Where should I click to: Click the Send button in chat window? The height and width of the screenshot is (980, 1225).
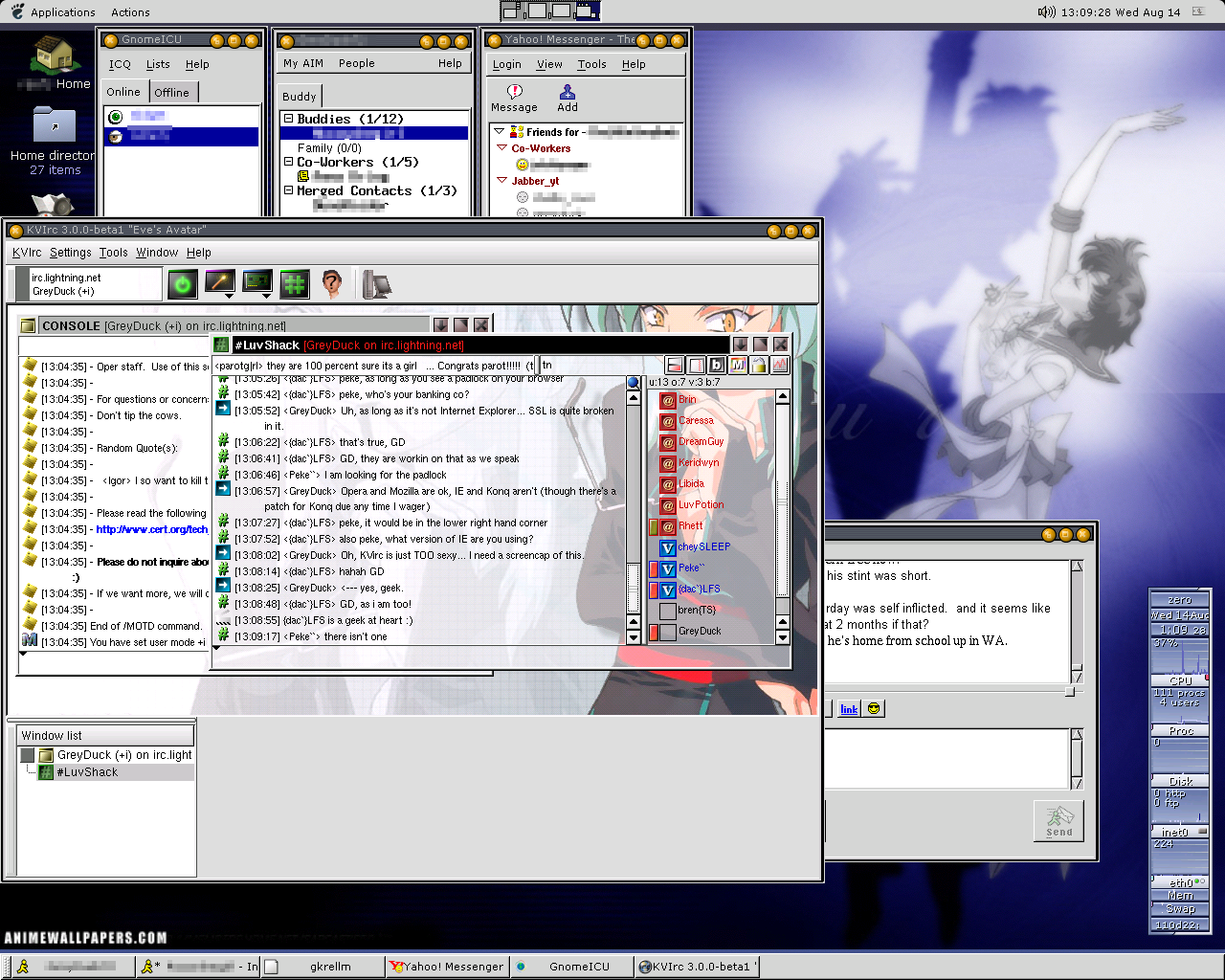click(x=1058, y=820)
